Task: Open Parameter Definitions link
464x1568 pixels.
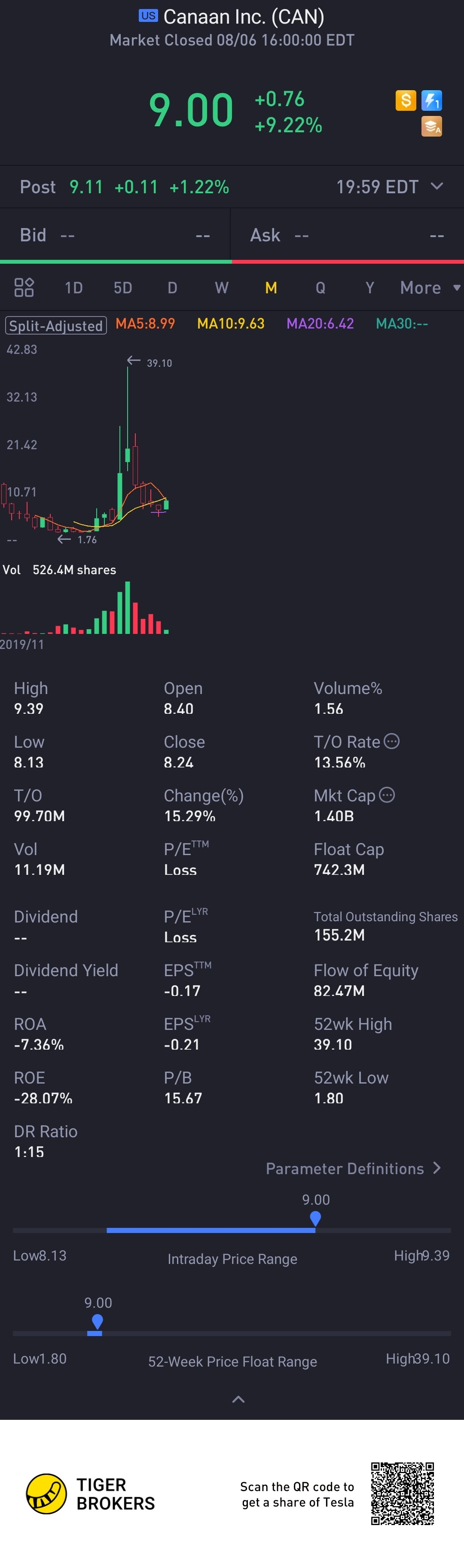Action: (353, 1168)
